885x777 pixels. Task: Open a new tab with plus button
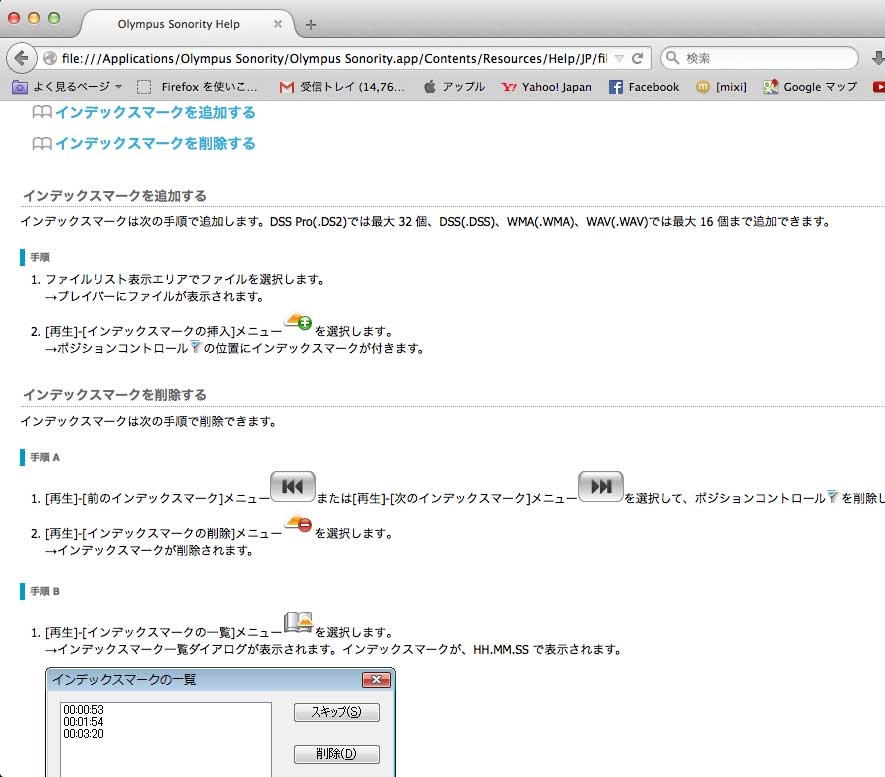(x=310, y=24)
